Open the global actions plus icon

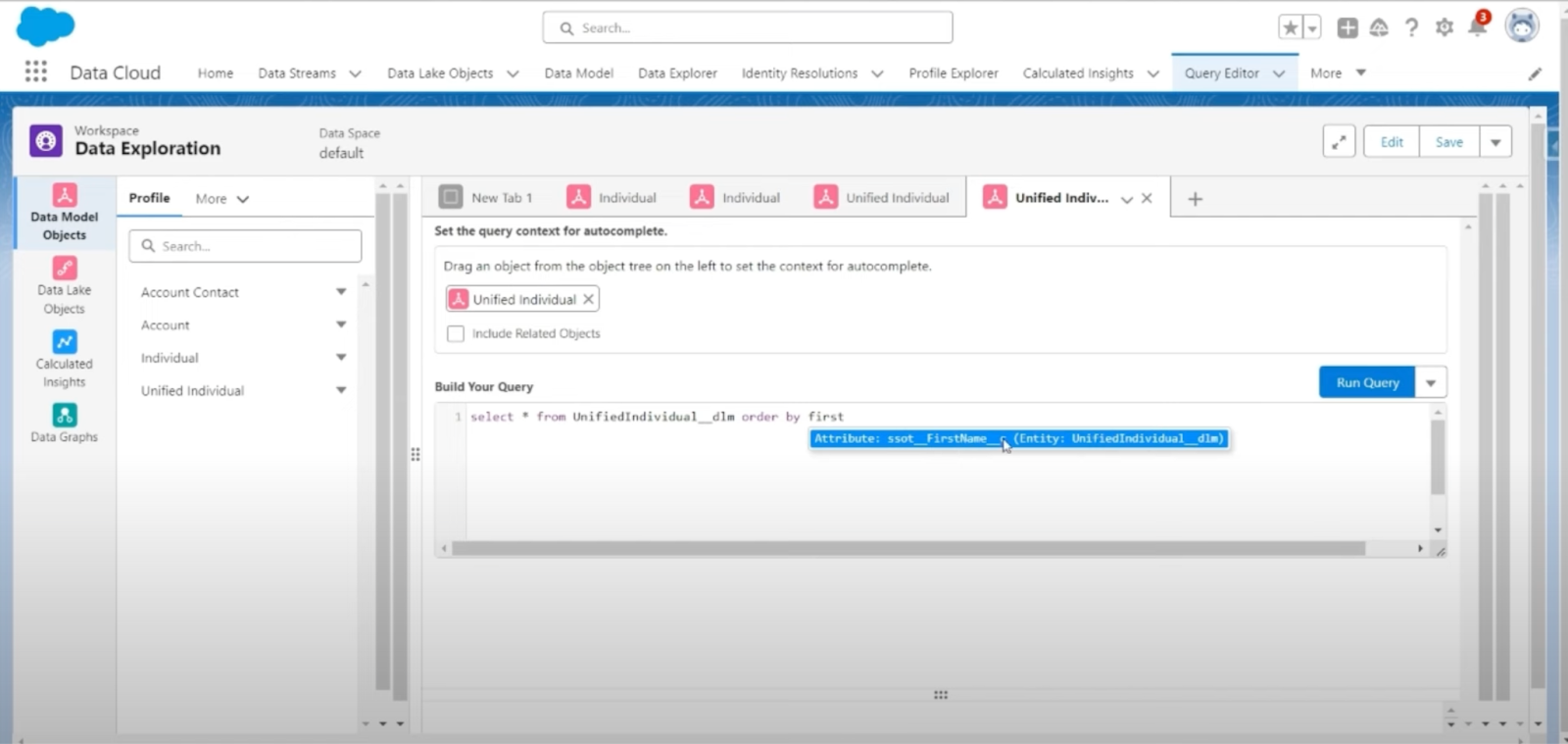(x=1347, y=27)
